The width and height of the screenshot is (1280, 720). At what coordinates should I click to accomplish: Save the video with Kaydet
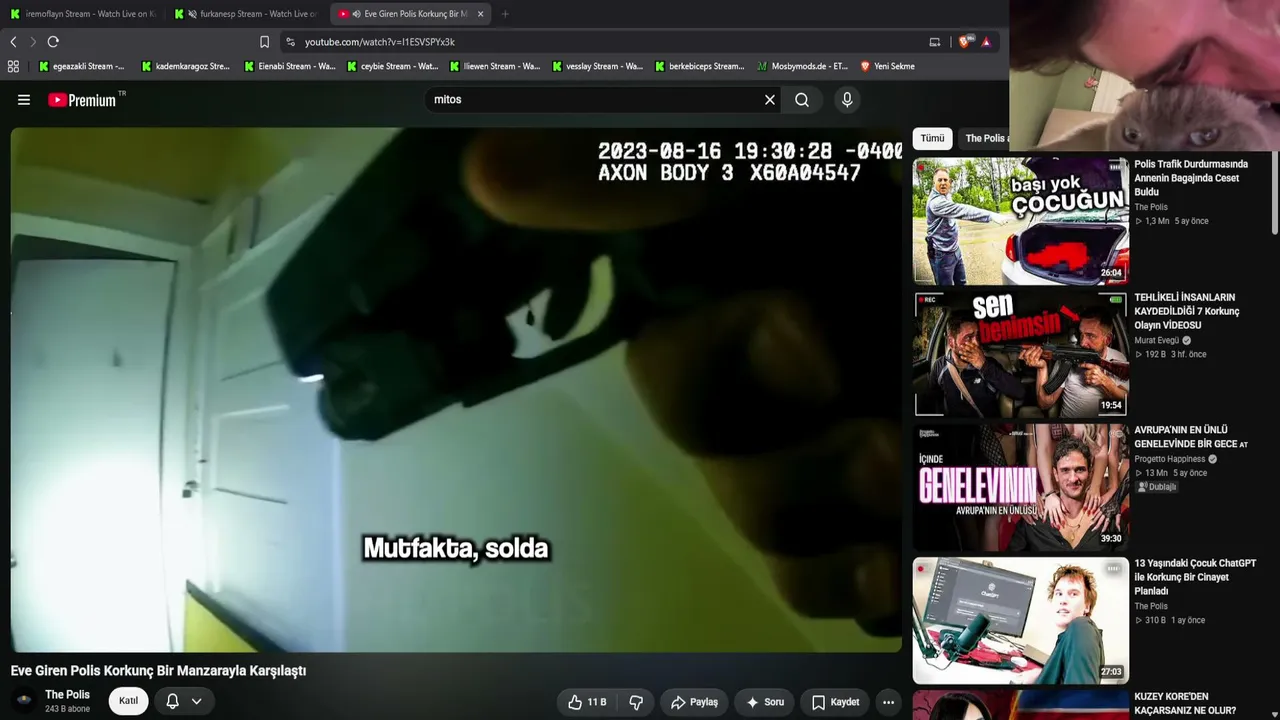pos(836,702)
